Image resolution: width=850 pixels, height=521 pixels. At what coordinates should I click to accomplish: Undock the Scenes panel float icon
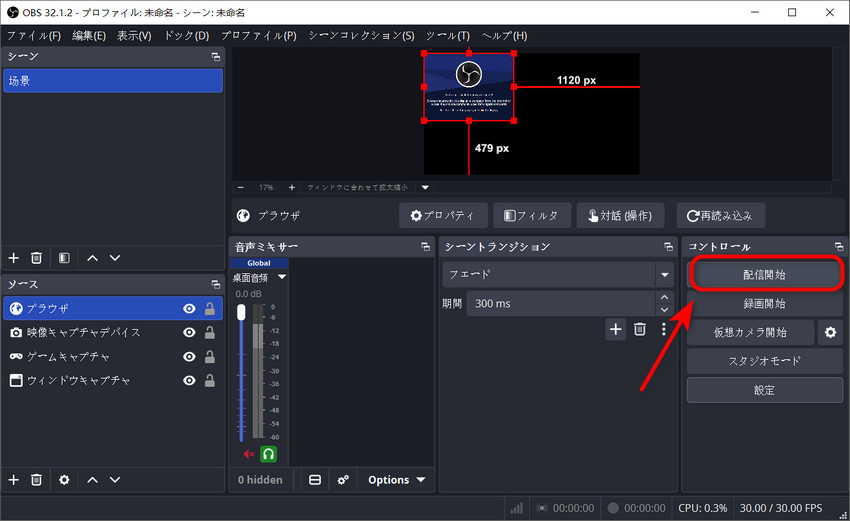point(216,57)
